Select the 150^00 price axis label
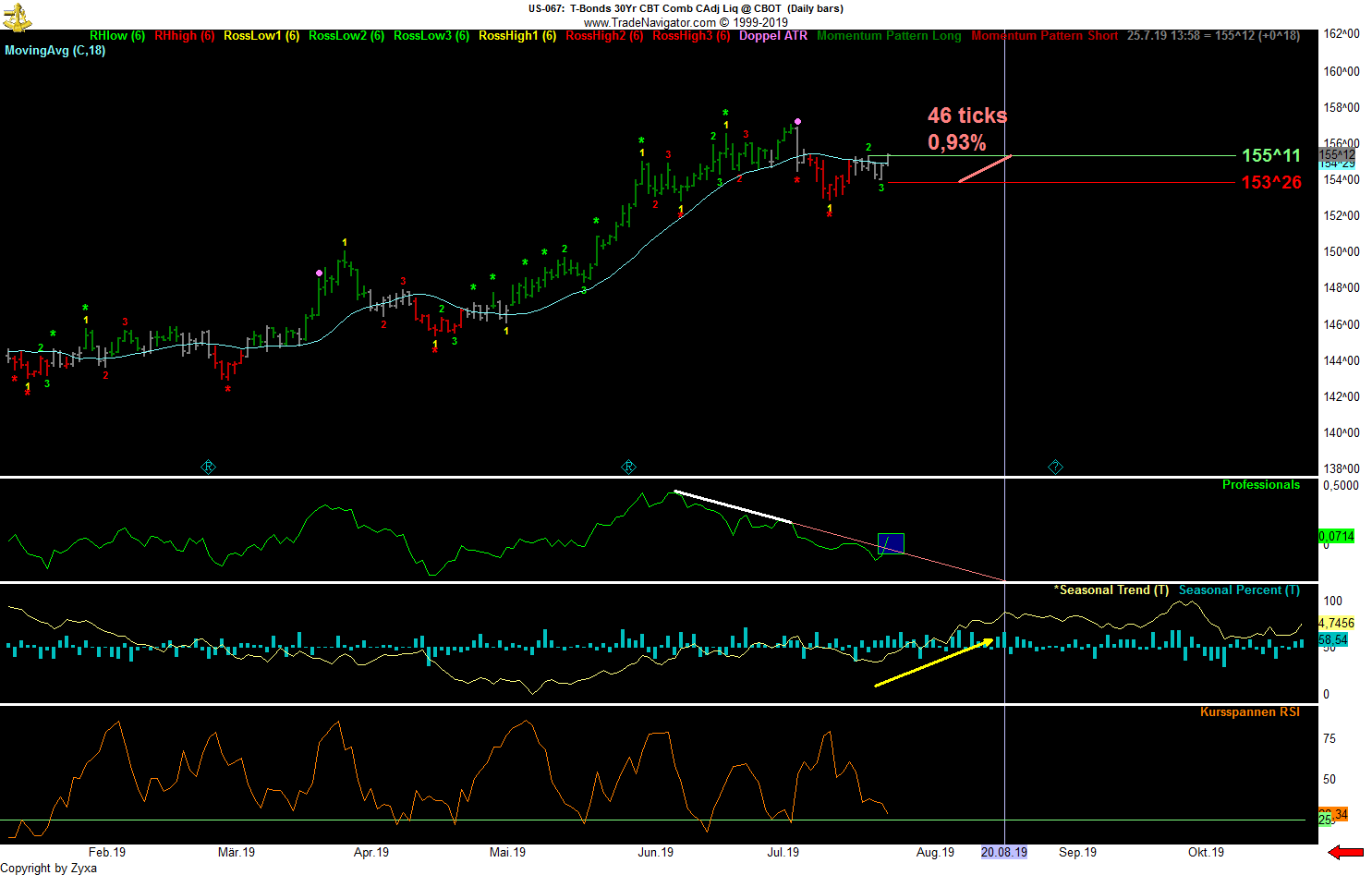Screen dimensions: 1372x875 1342,251
